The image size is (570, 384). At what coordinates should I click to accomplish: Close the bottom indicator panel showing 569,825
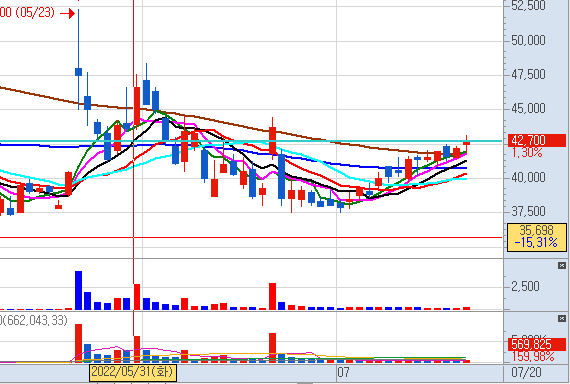click(562, 319)
